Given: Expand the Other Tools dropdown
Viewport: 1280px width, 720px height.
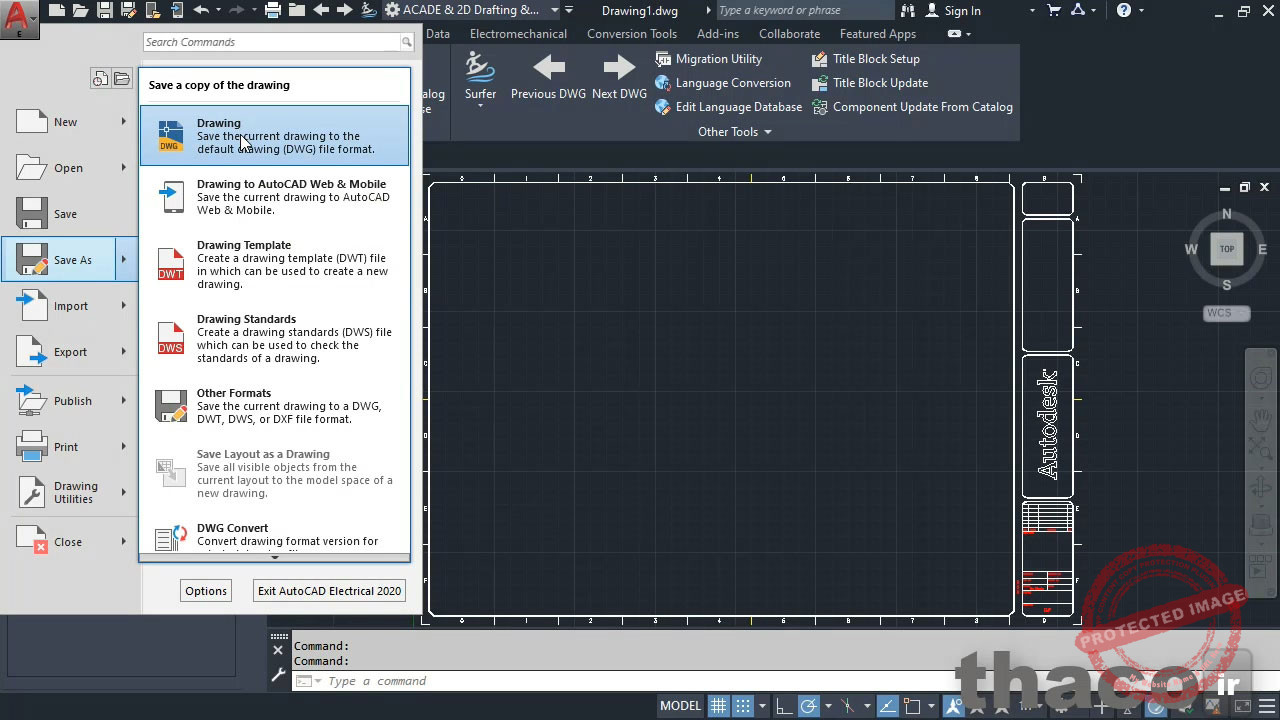Looking at the screenshot, I should click(x=734, y=131).
